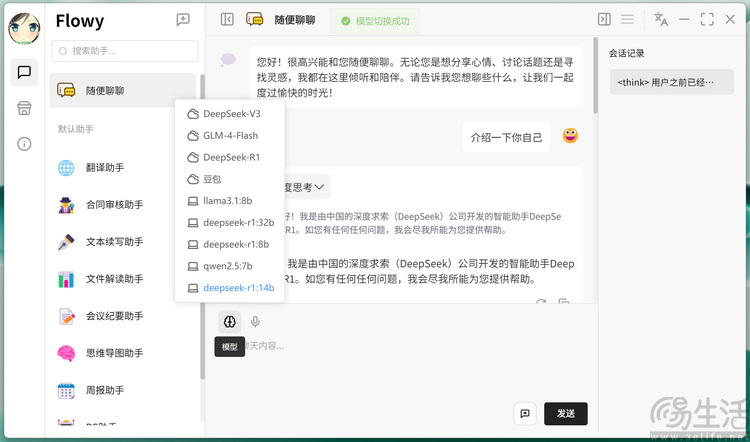Open the session record starting with <think>

[x=672, y=82]
